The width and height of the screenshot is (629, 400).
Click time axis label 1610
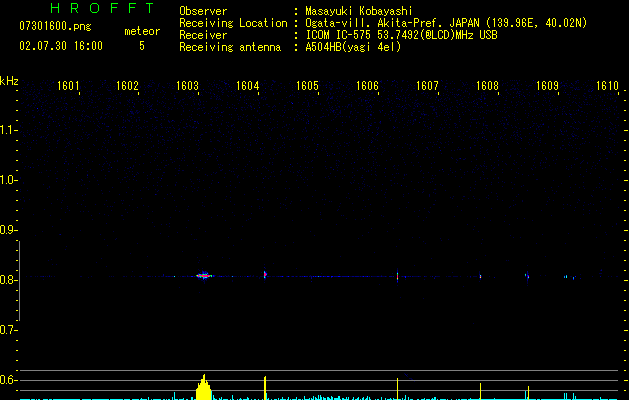pyautogui.click(x=607, y=86)
